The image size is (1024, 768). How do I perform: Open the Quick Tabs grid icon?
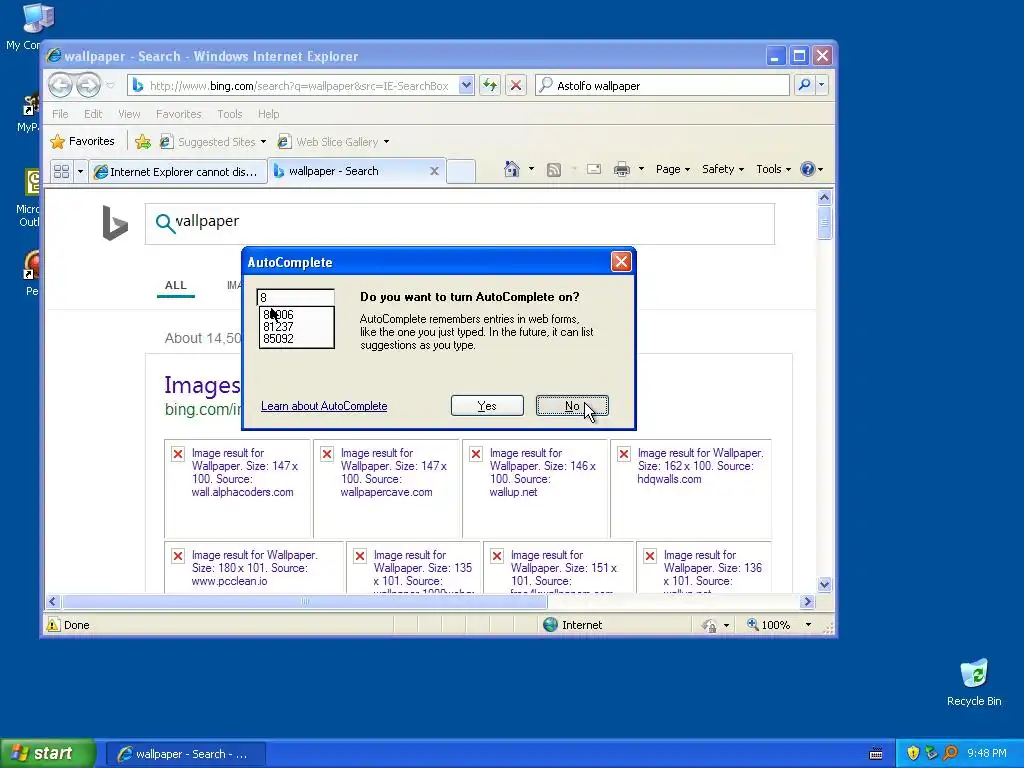[x=61, y=171]
